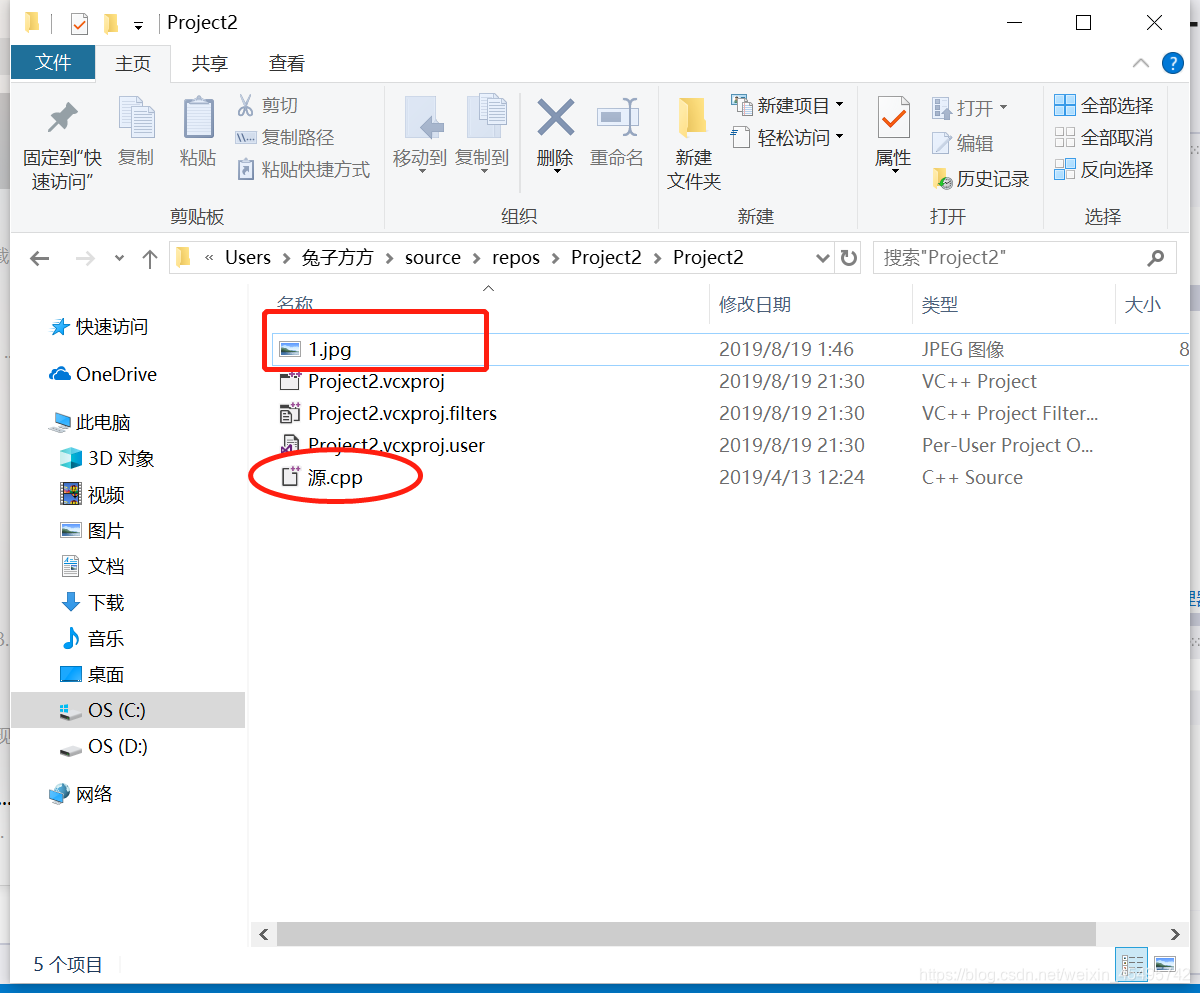Collapse the ribbon with the caret
Viewport: 1200px width, 993px height.
1141,63
